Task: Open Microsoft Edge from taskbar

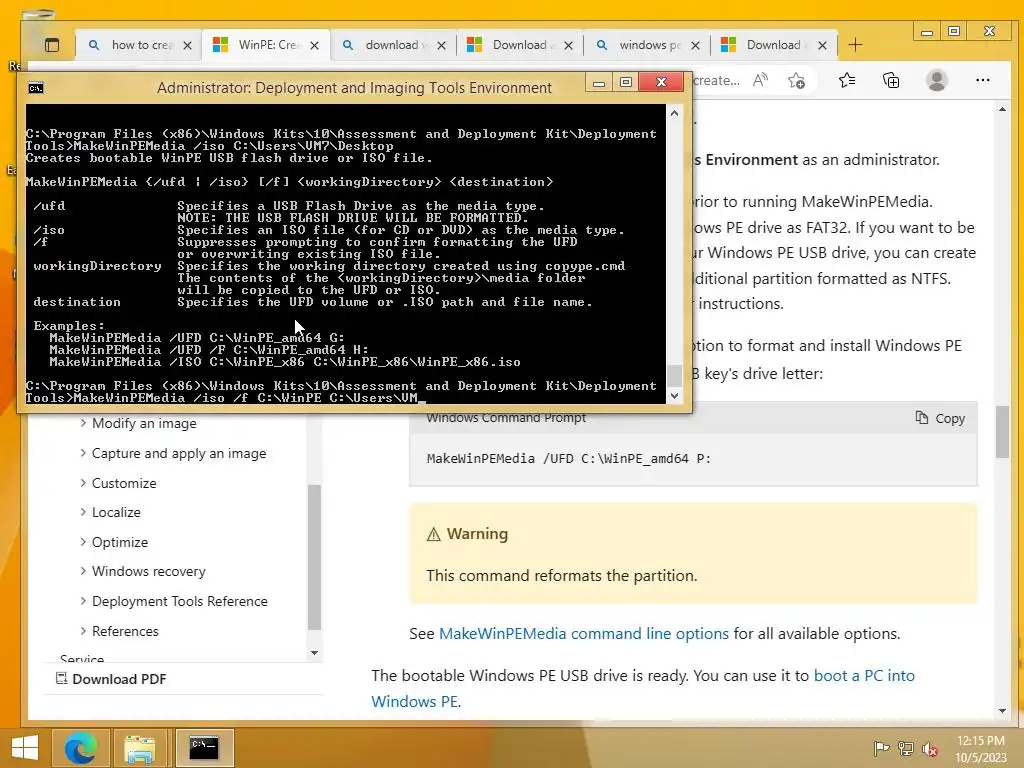Action: coord(80,748)
